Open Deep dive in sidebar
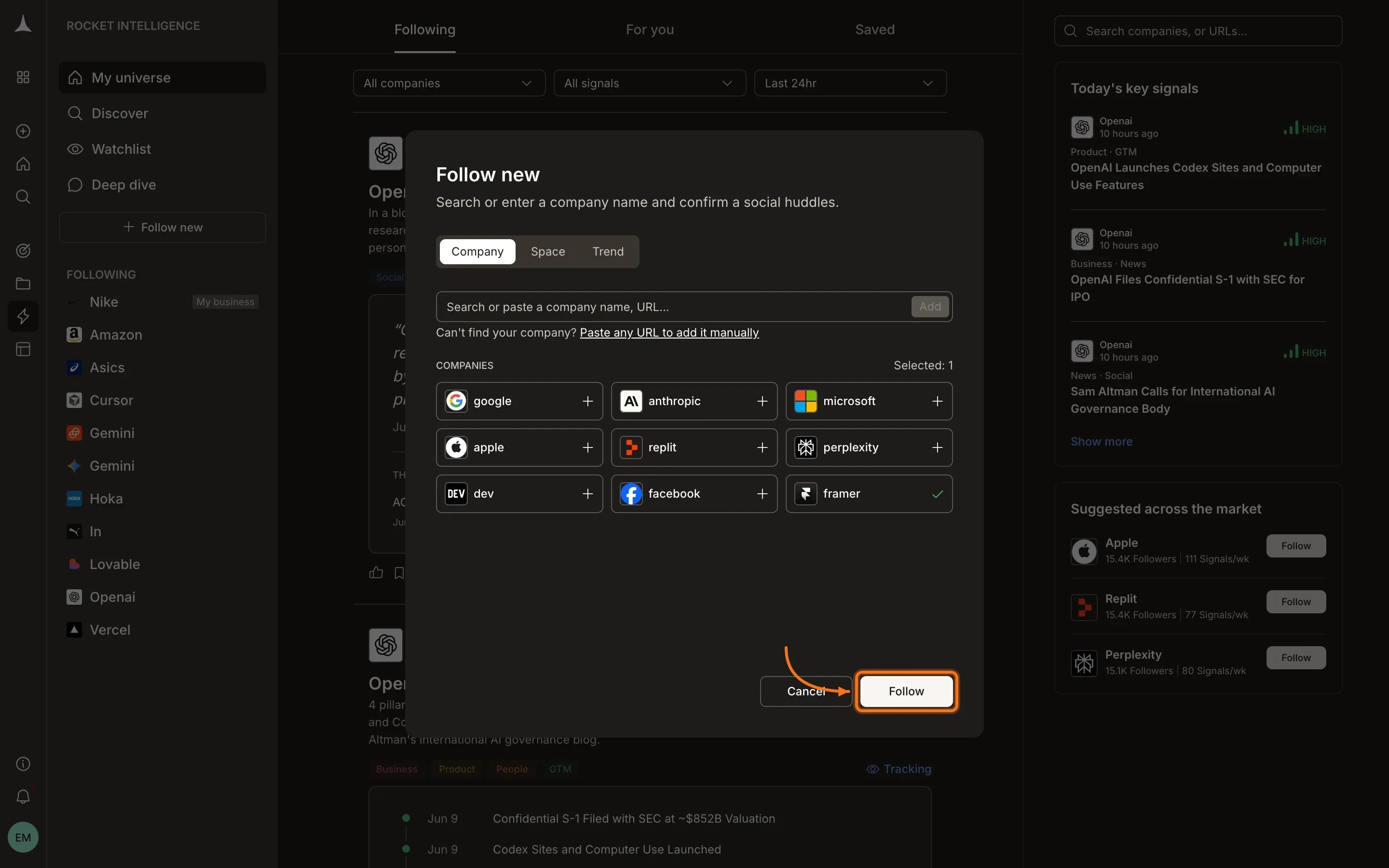 [163, 185]
